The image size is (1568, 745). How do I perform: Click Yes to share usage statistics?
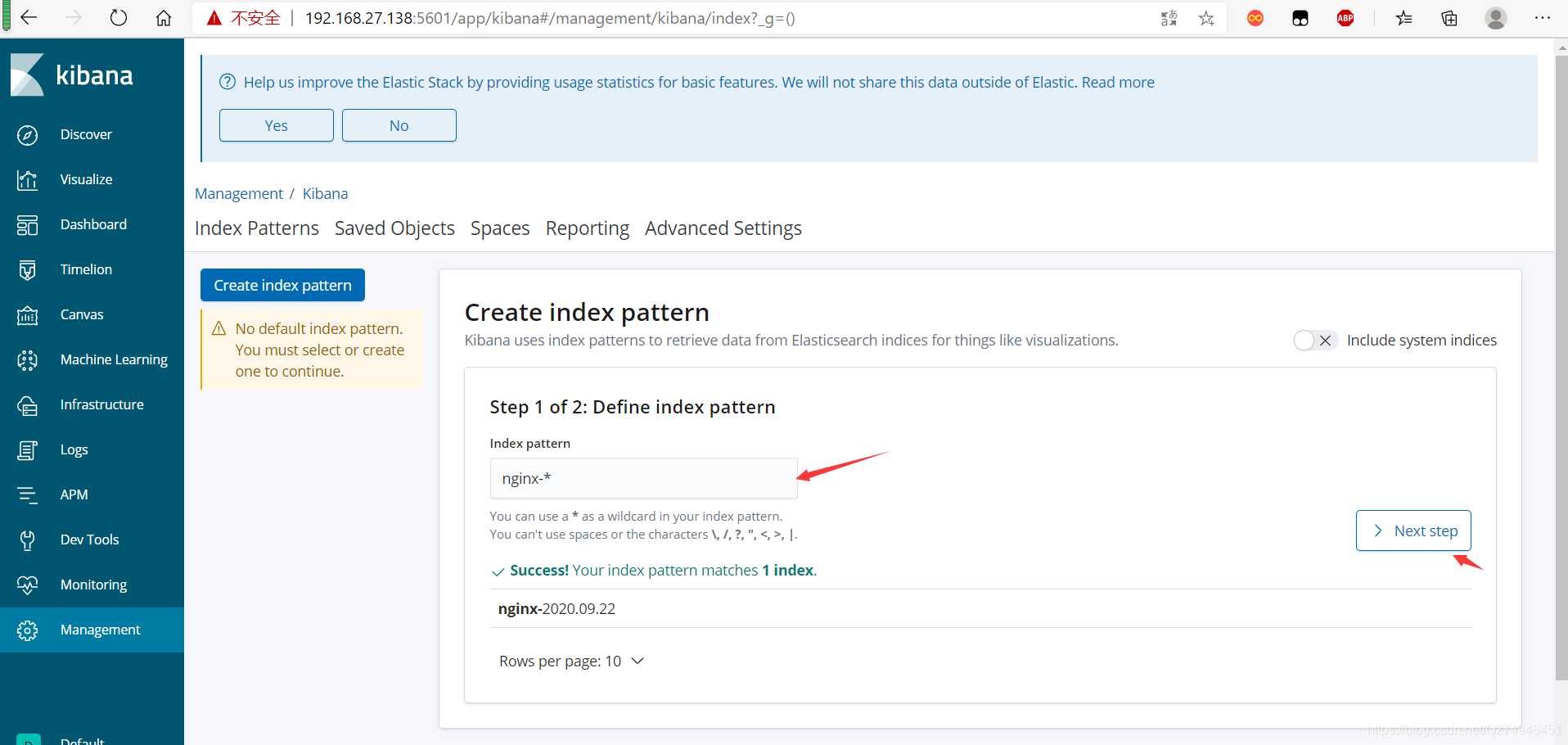(277, 125)
